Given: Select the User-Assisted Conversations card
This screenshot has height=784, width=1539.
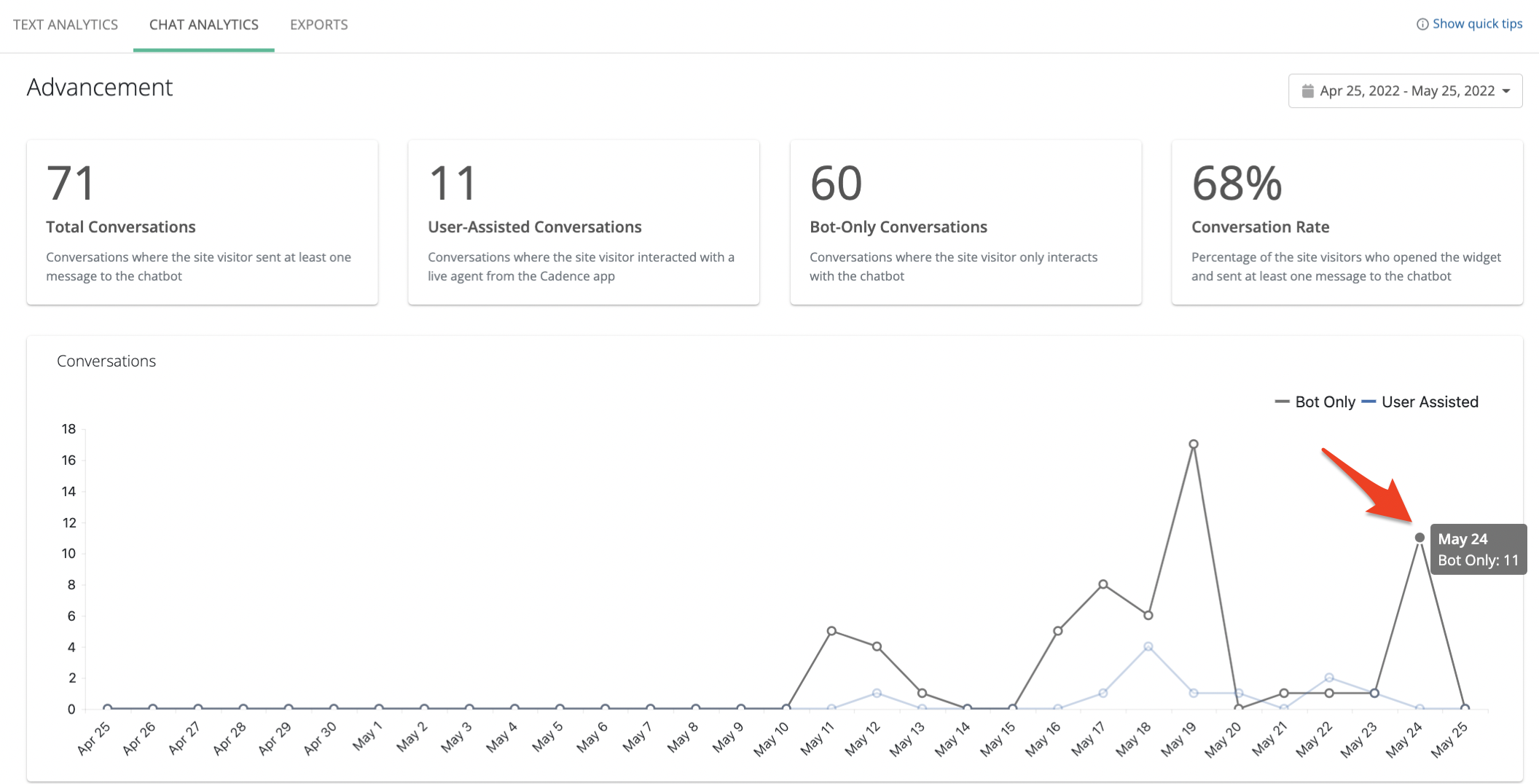Looking at the screenshot, I should [x=584, y=222].
